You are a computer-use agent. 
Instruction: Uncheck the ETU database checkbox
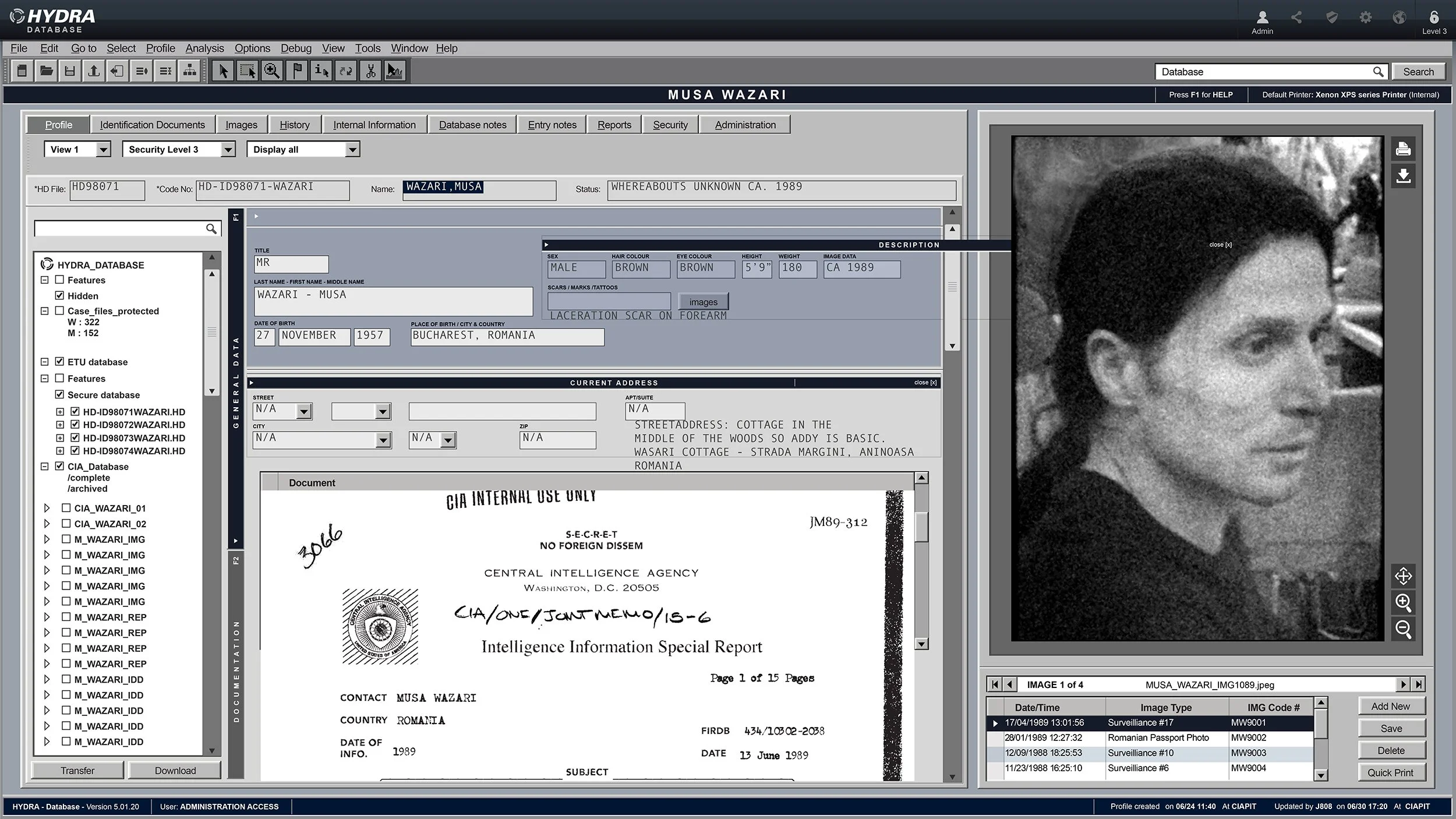tap(59, 361)
